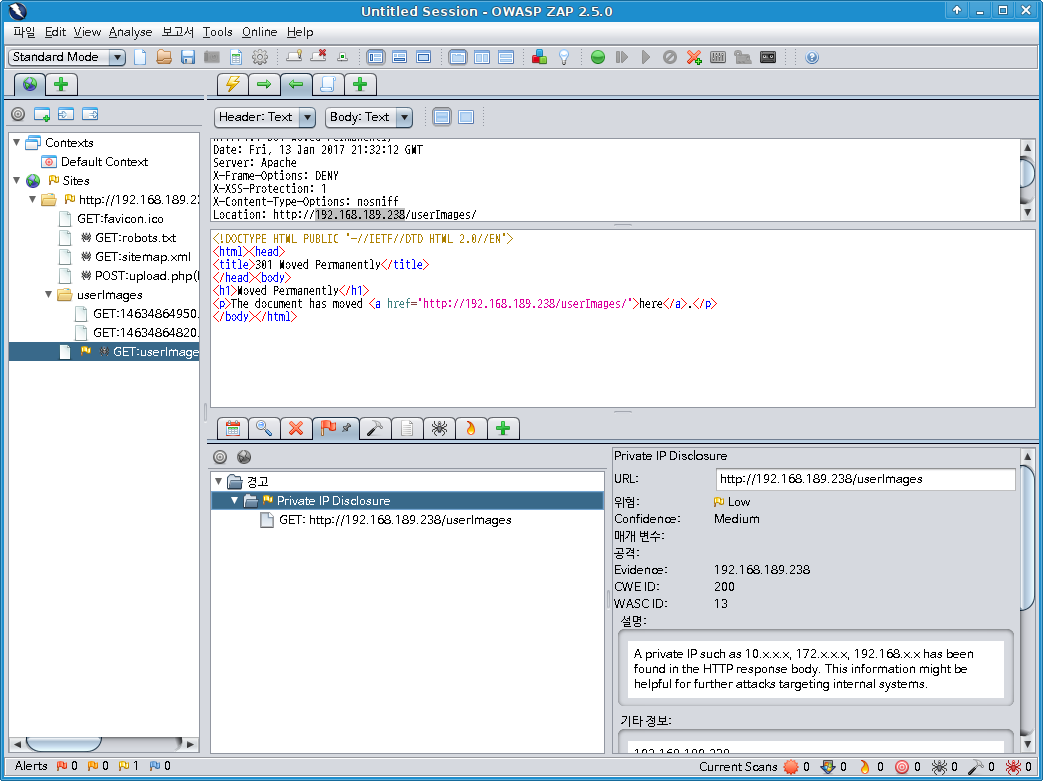1043x781 pixels.
Task: Collapse the http://192.168.189.2 site node
Action: (x=33, y=200)
